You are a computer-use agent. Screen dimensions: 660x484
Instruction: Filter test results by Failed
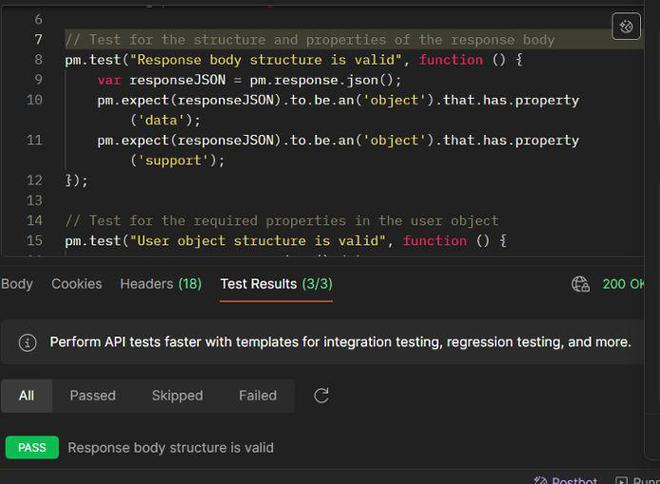click(258, 396)
